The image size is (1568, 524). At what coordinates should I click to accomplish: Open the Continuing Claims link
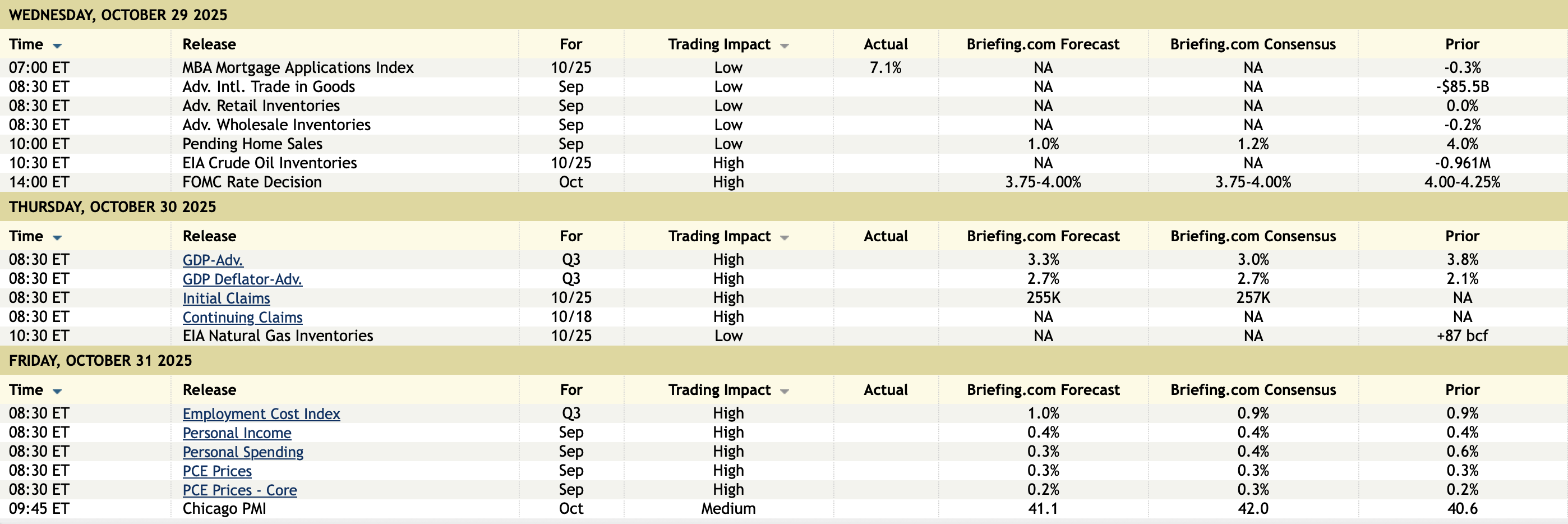click(x=242, y=317)
